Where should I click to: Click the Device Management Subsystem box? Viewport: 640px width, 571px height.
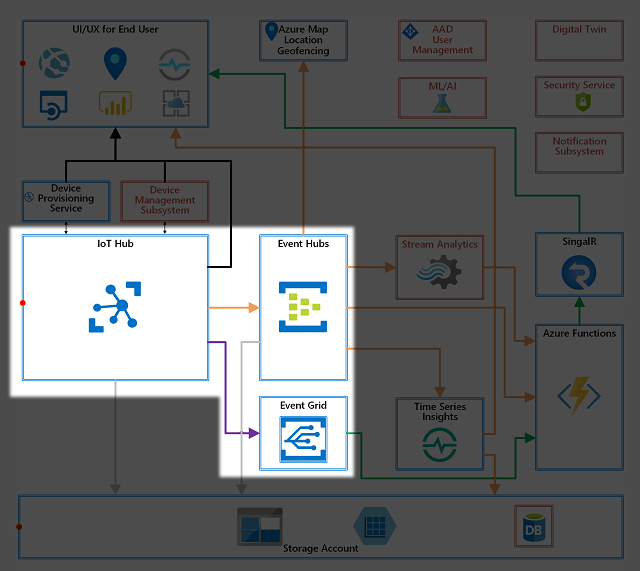164,201
